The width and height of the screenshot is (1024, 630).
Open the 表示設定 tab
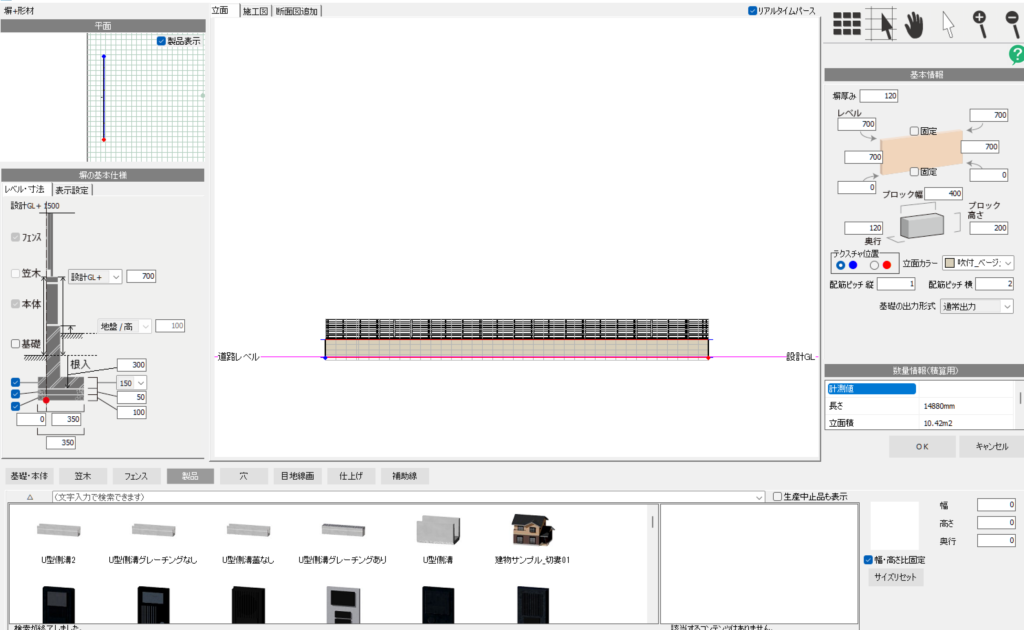(72, 189)
